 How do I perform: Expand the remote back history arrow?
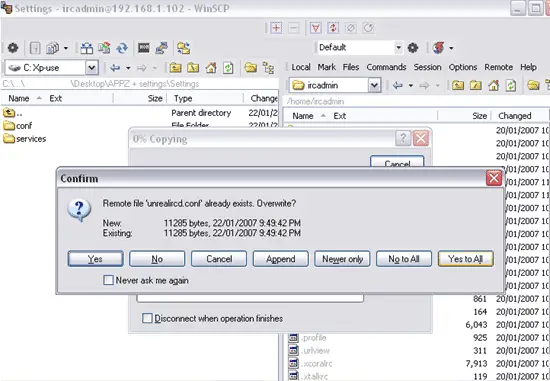pos(411,86)
